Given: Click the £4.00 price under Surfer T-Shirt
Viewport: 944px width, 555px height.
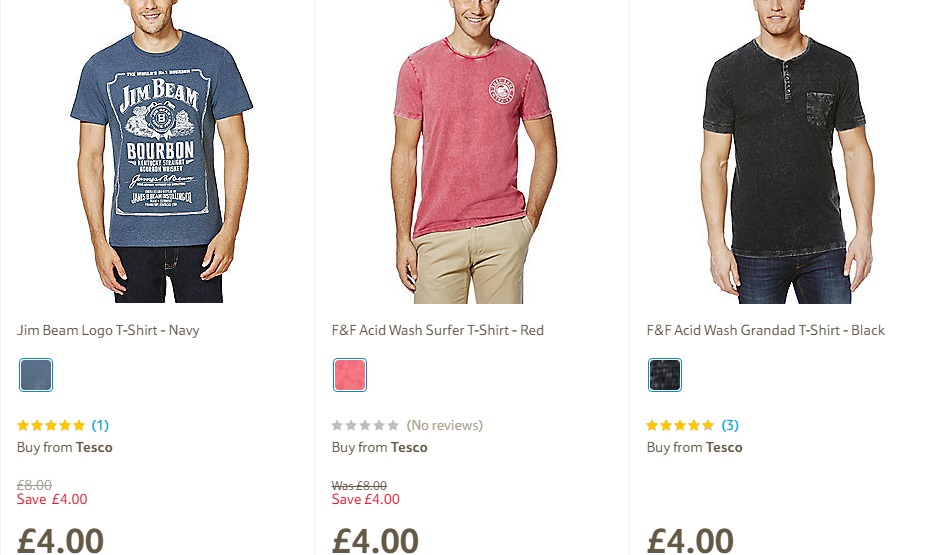Looking at the screenshot, I should click(375, 540).
